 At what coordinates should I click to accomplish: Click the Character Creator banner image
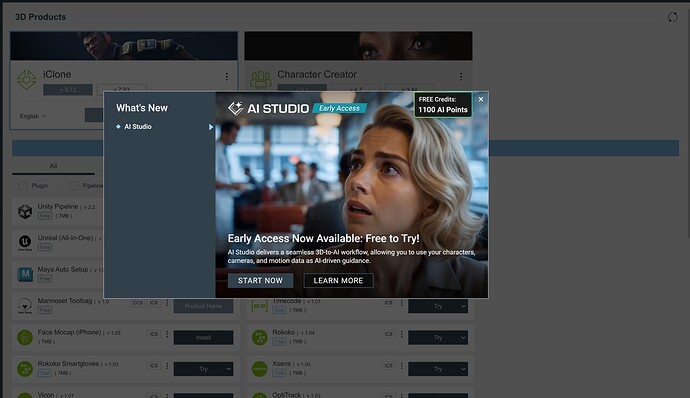pos(358,46)
